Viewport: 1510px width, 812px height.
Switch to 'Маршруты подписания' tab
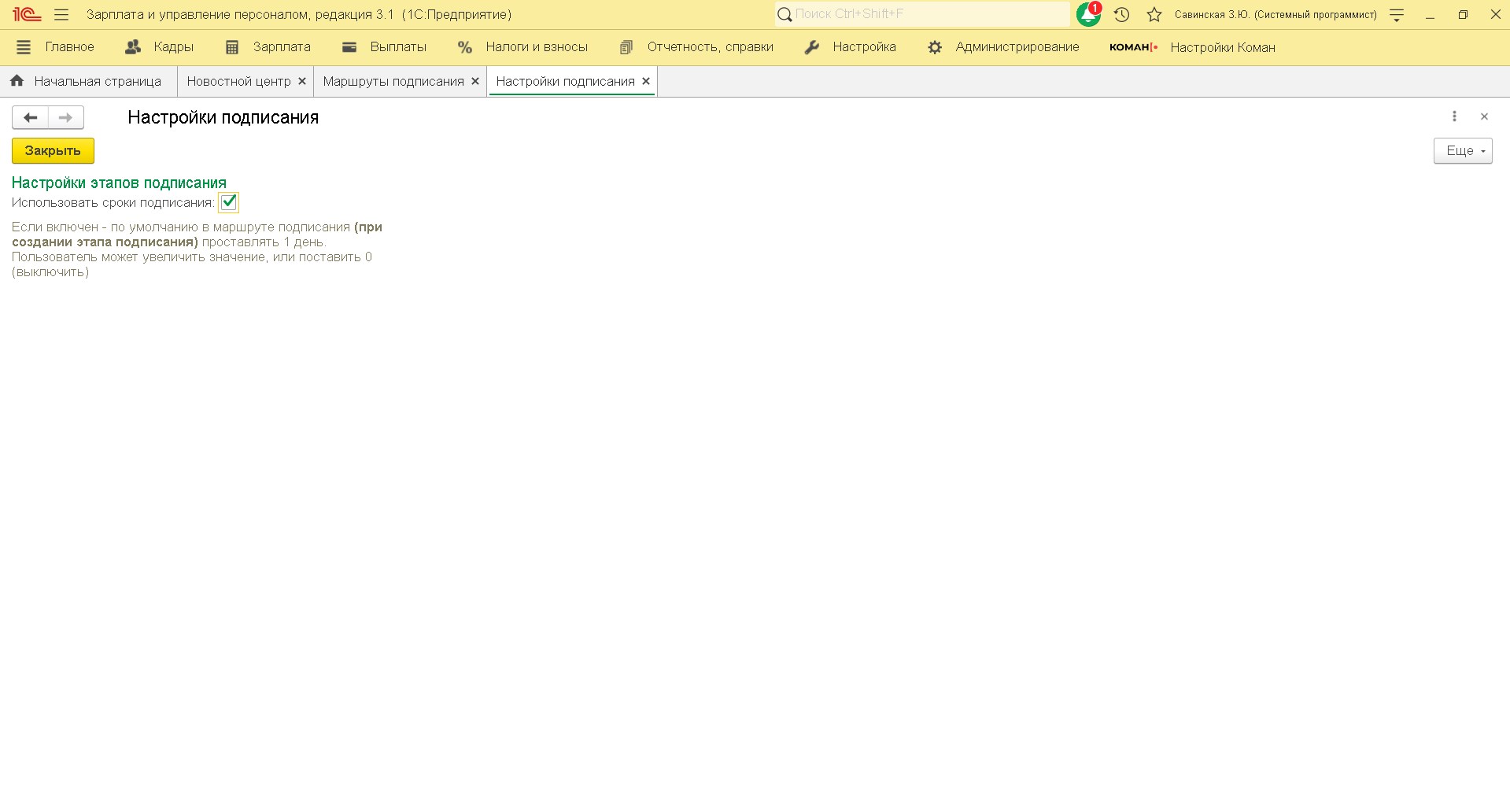393,82
